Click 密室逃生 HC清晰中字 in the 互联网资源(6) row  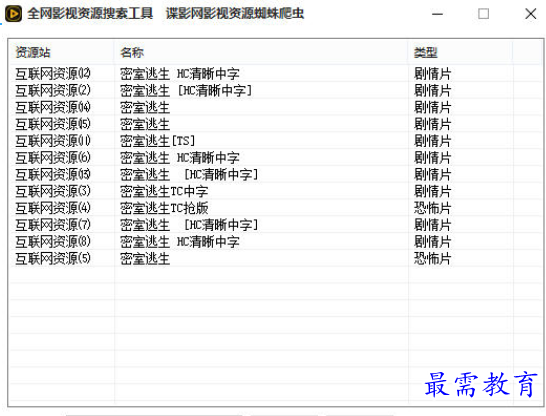[180, 158]
